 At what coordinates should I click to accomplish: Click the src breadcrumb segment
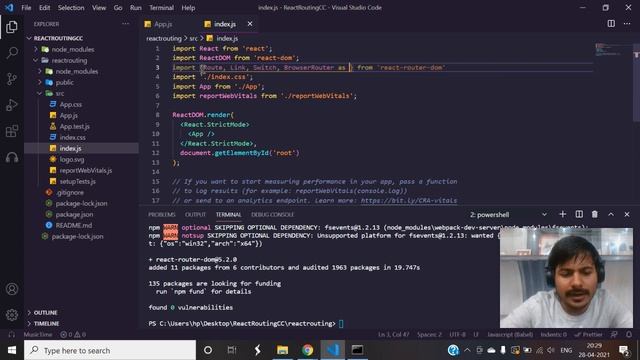click(x=193, y=38)
